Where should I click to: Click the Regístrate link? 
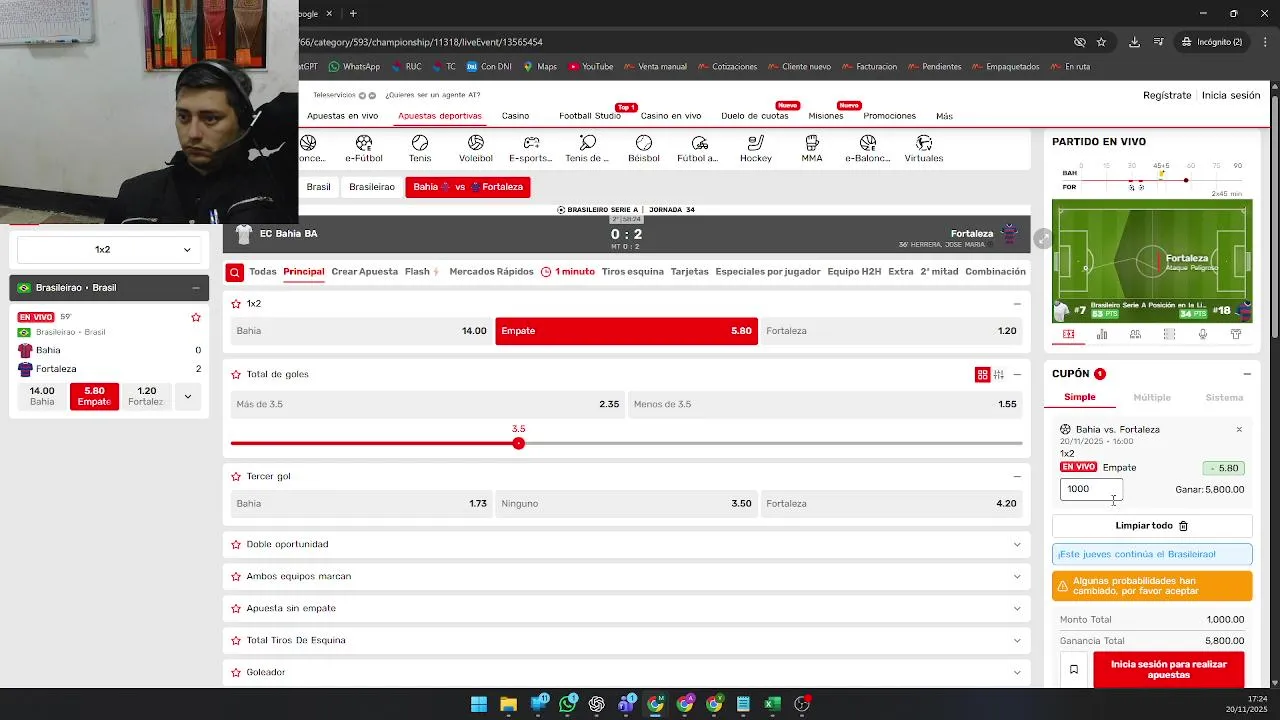pos(1167,96)
